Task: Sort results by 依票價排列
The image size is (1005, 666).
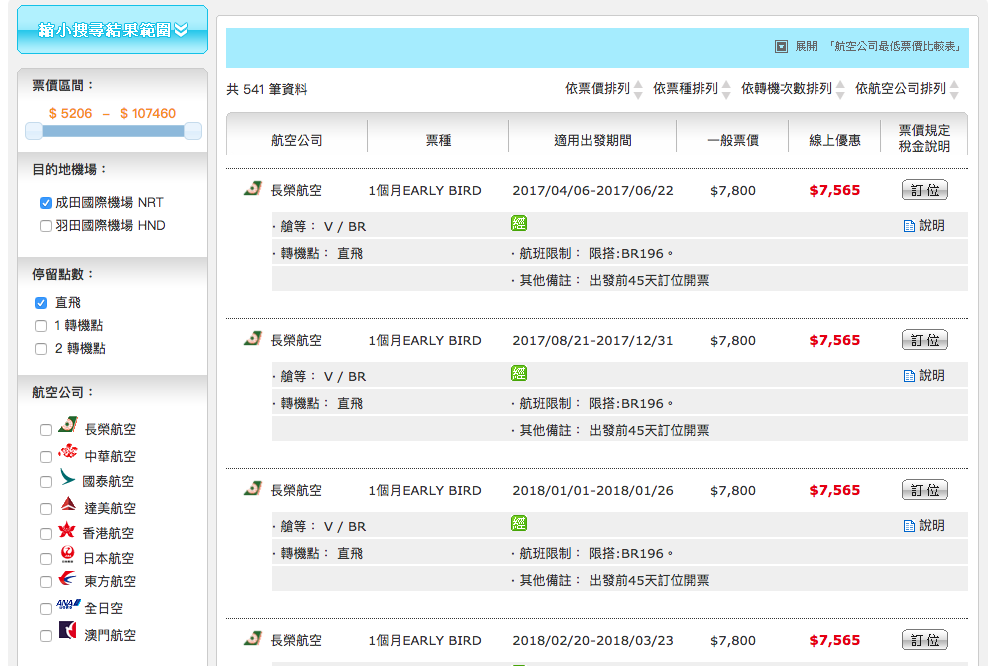Action: coord(603,89)
